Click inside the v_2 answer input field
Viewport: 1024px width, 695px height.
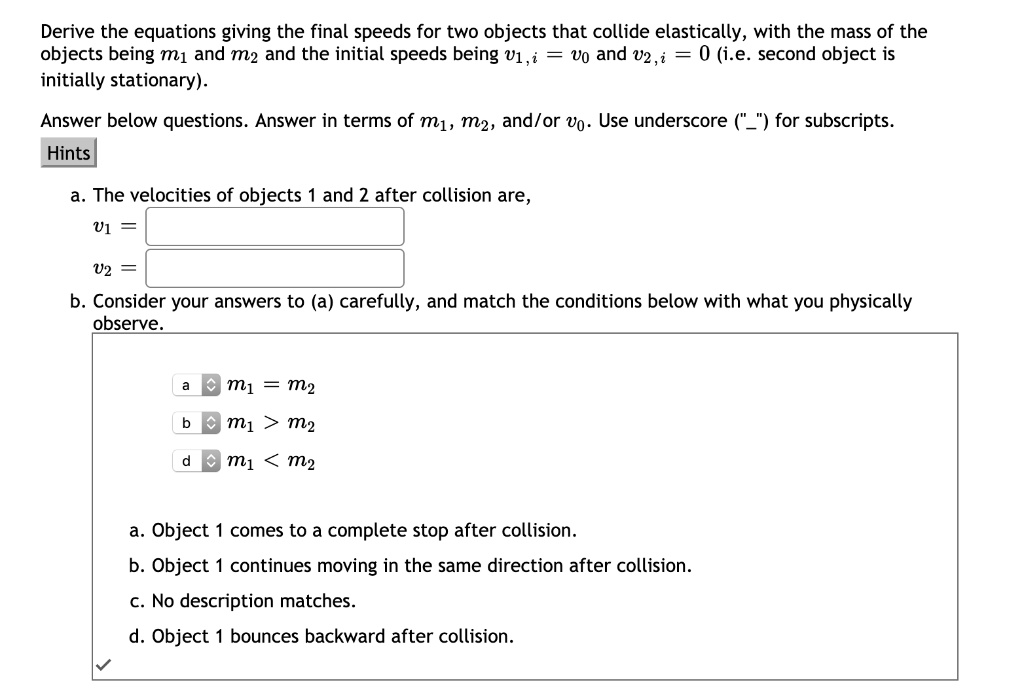(275, 267)
